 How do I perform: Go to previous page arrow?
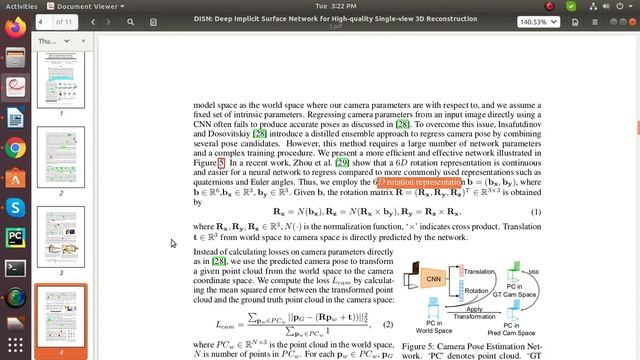click(x=93, y=22)
